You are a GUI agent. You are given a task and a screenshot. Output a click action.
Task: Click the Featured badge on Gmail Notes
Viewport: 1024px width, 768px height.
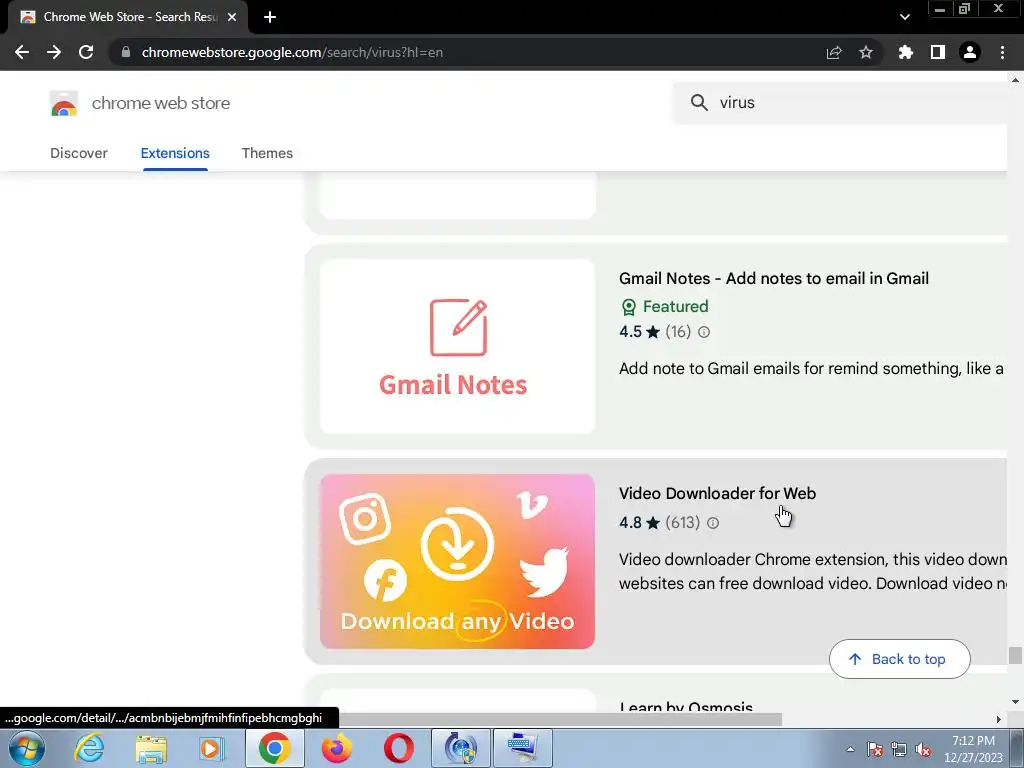(664, 306)
